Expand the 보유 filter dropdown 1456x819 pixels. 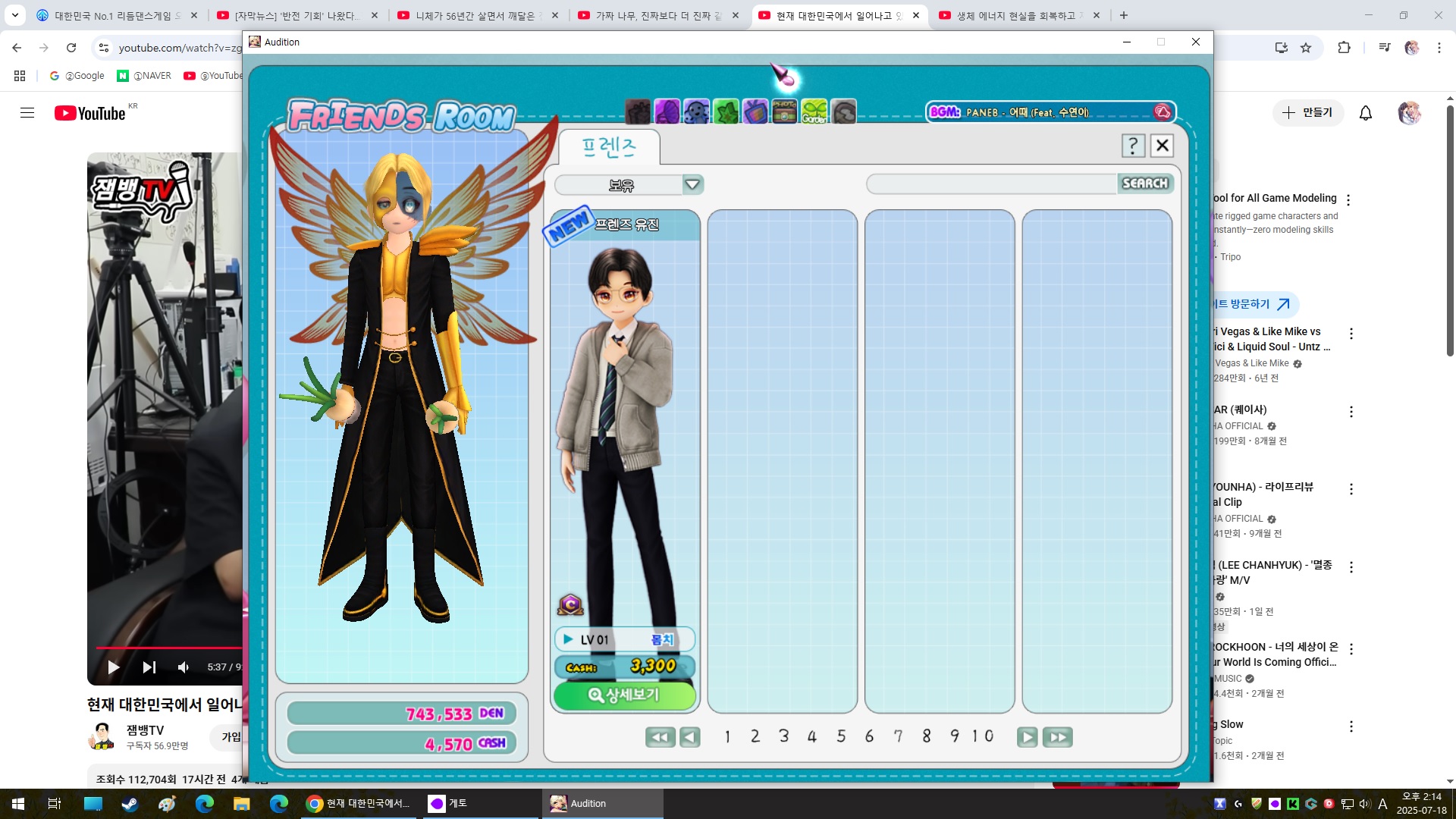692,184
